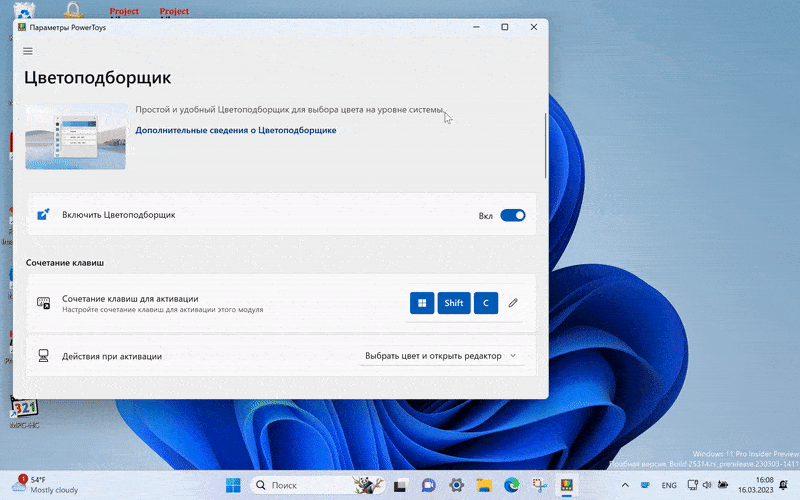Image resolution: width=800 pixels, height=500 pixels.
Task: Click the text Настройте сочетание клавиш для активации
Action: [x=163, y=310]
